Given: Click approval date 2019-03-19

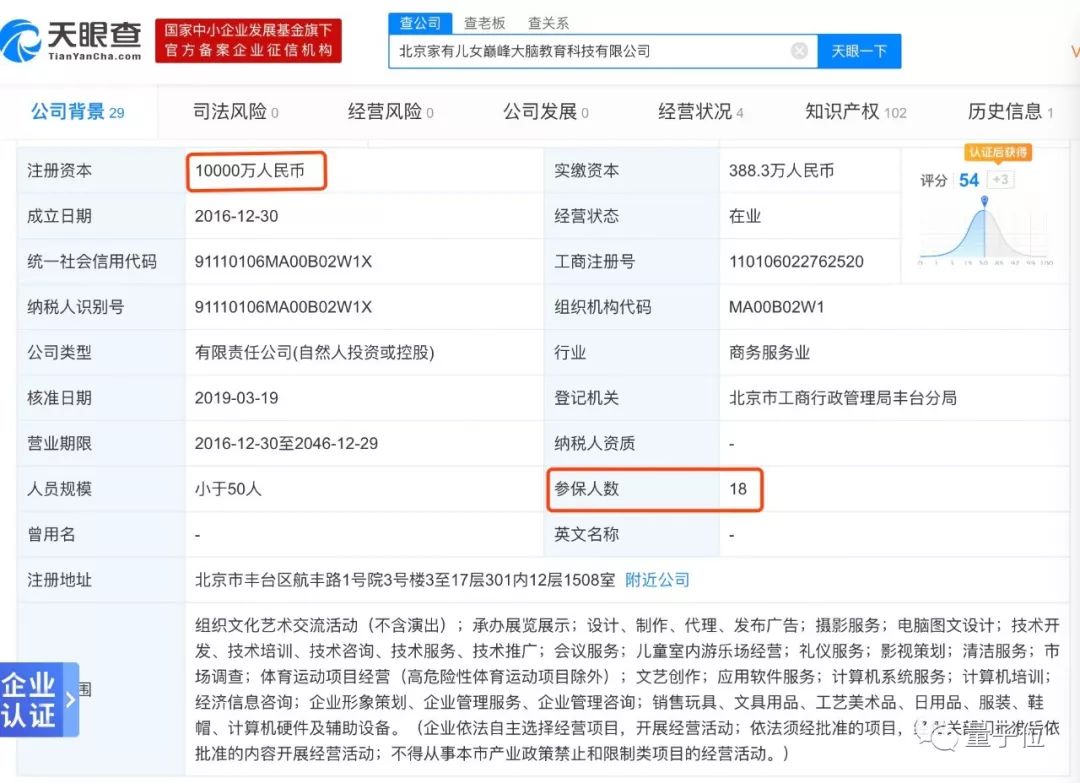Looking at the screenshot, I should (236, 398).
